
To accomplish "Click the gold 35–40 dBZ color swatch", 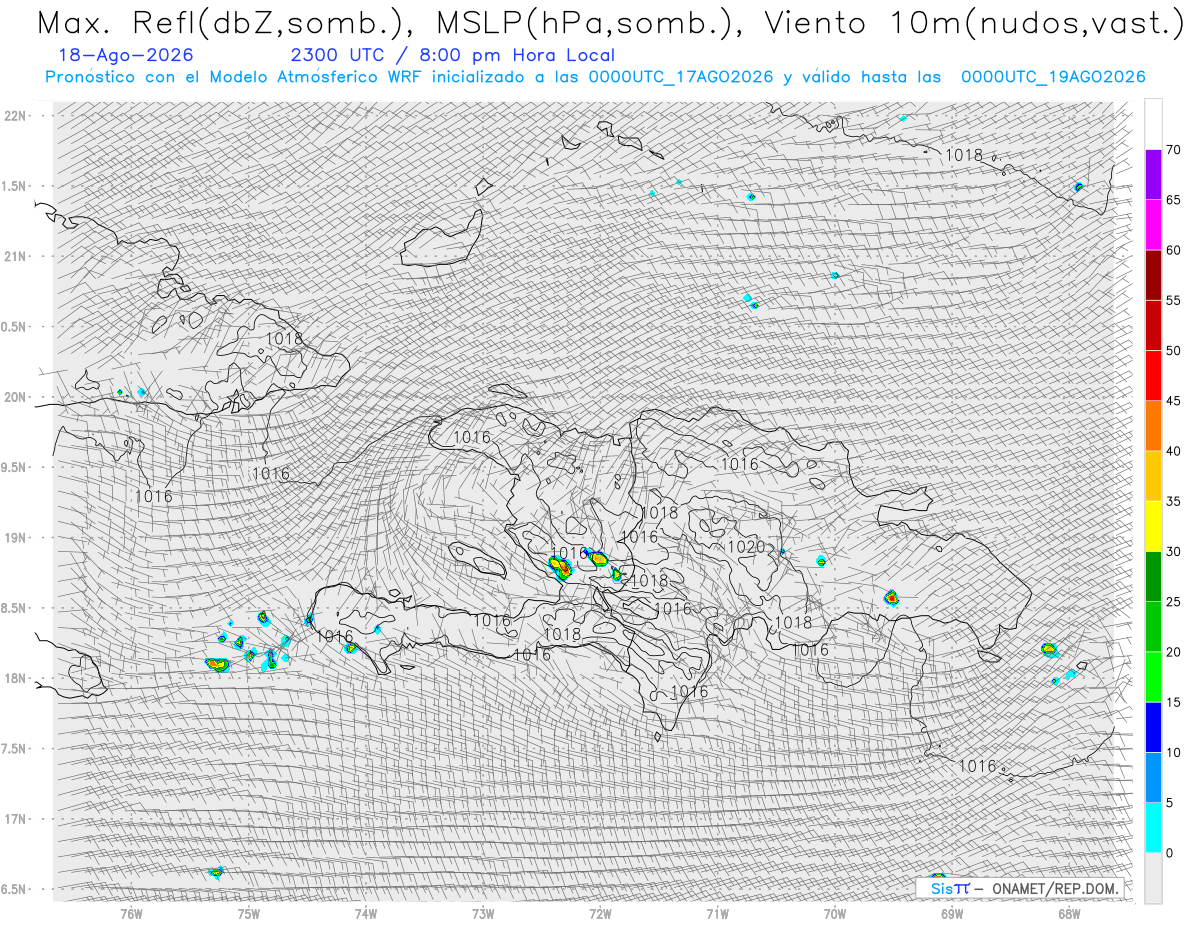I will tap(1153, 476).
